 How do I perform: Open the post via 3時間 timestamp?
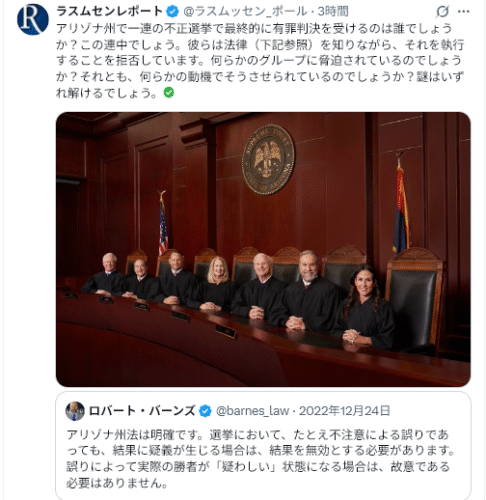tap(333, 12)
